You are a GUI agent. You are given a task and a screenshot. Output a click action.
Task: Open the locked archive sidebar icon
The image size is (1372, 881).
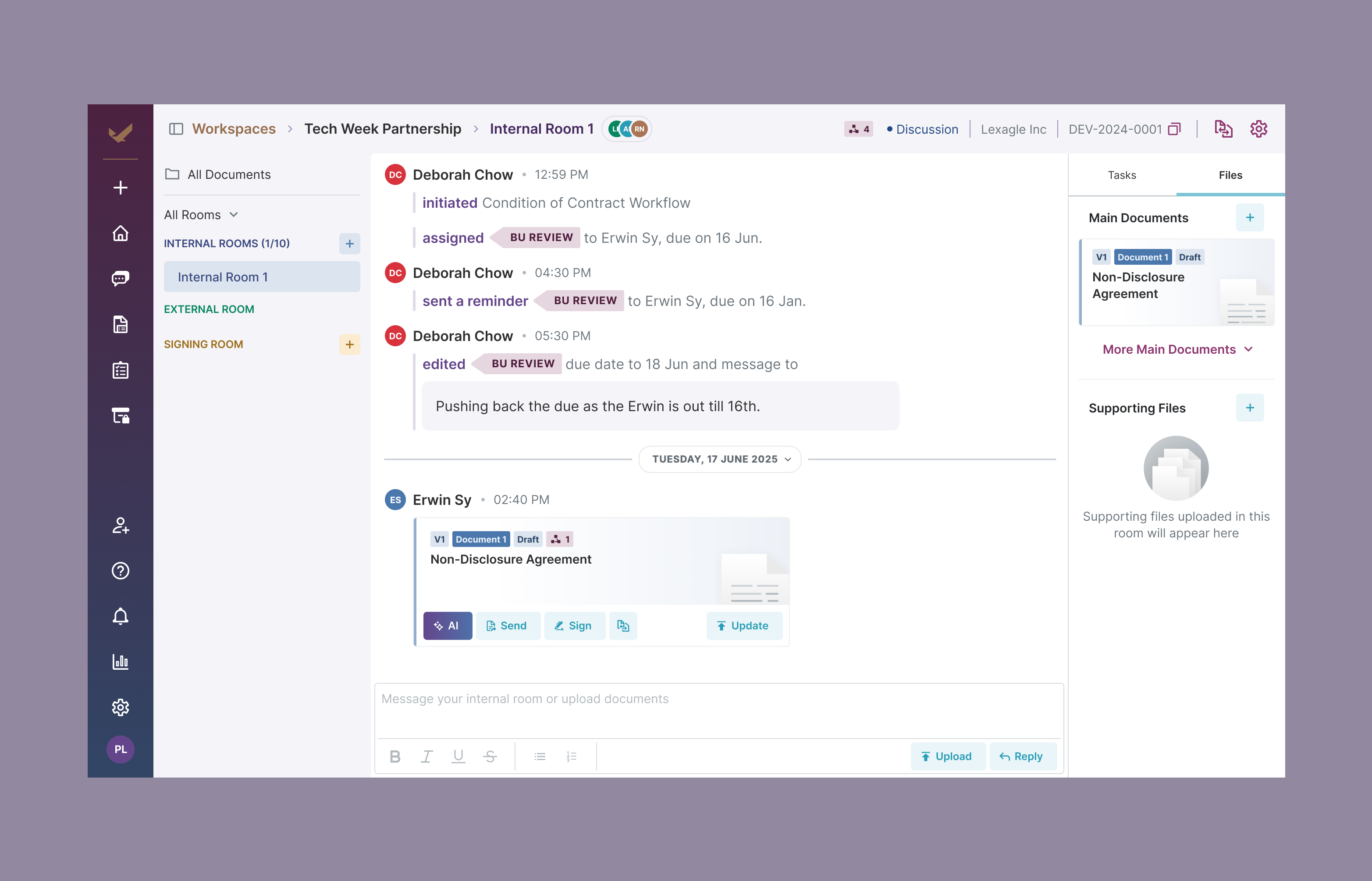120,416
